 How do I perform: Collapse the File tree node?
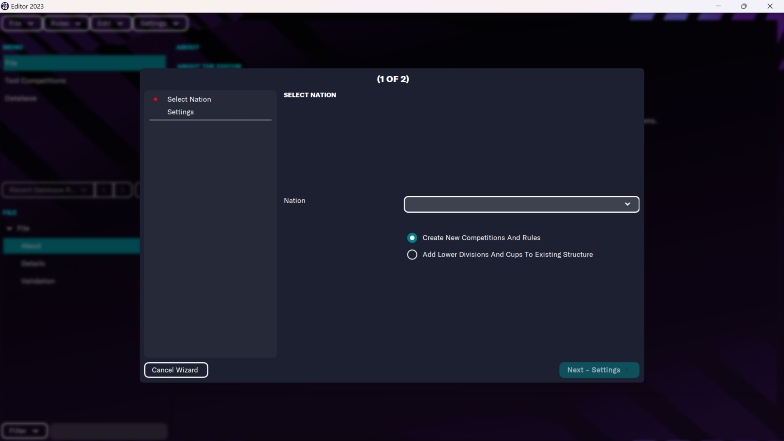[x=9, y=228]
